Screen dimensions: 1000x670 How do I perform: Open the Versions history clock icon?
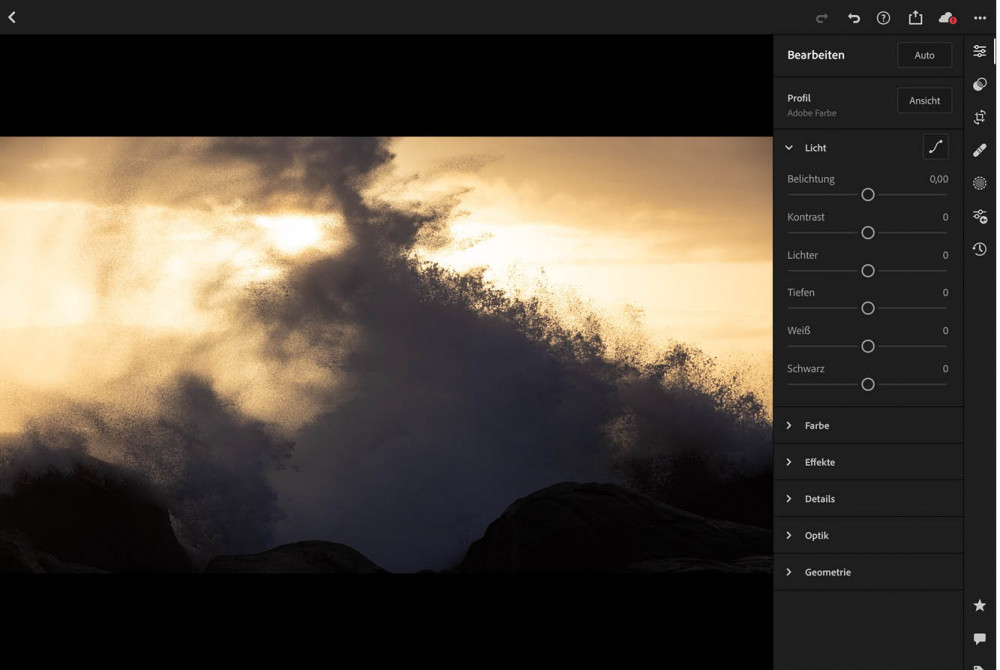pyautogui.click(x=980, y=249)
